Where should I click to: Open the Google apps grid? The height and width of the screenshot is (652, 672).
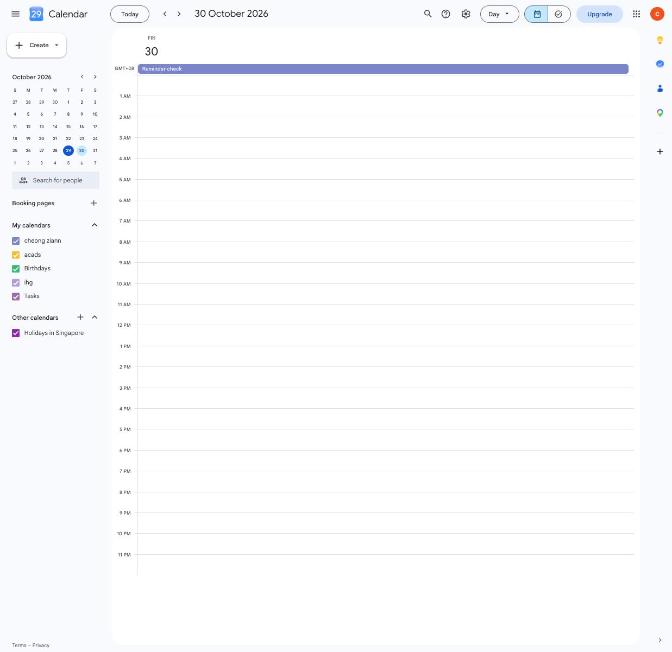click(636, 14)
